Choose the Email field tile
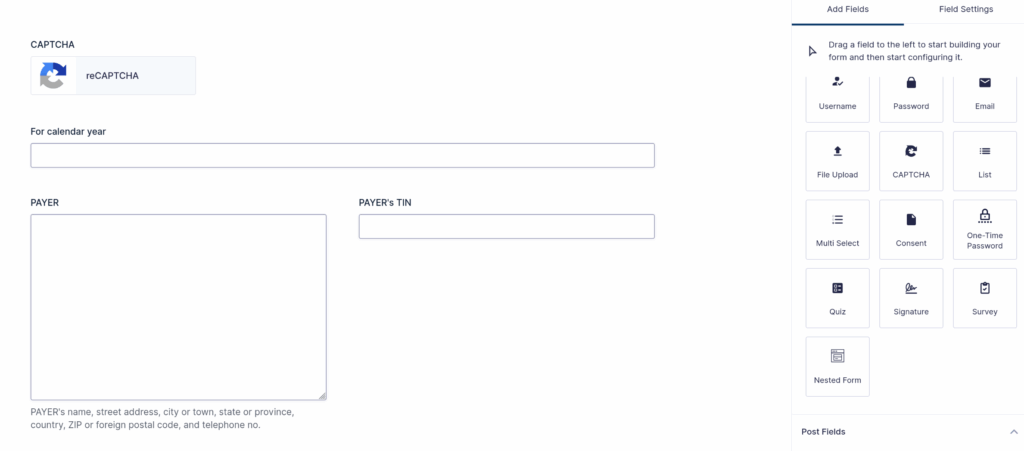Viewport: 1024px width, 451px height. (x=984, y=97)
